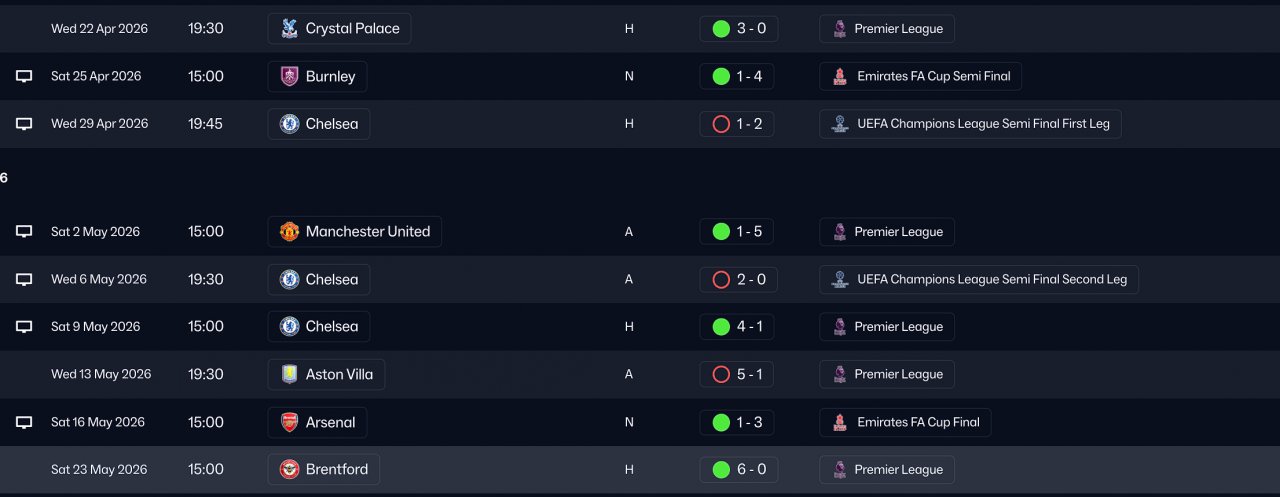1280x497 pixels.
Task: Select the Sat 9 May 2026 Chelsea fixture row
Action: pos(500,326)
